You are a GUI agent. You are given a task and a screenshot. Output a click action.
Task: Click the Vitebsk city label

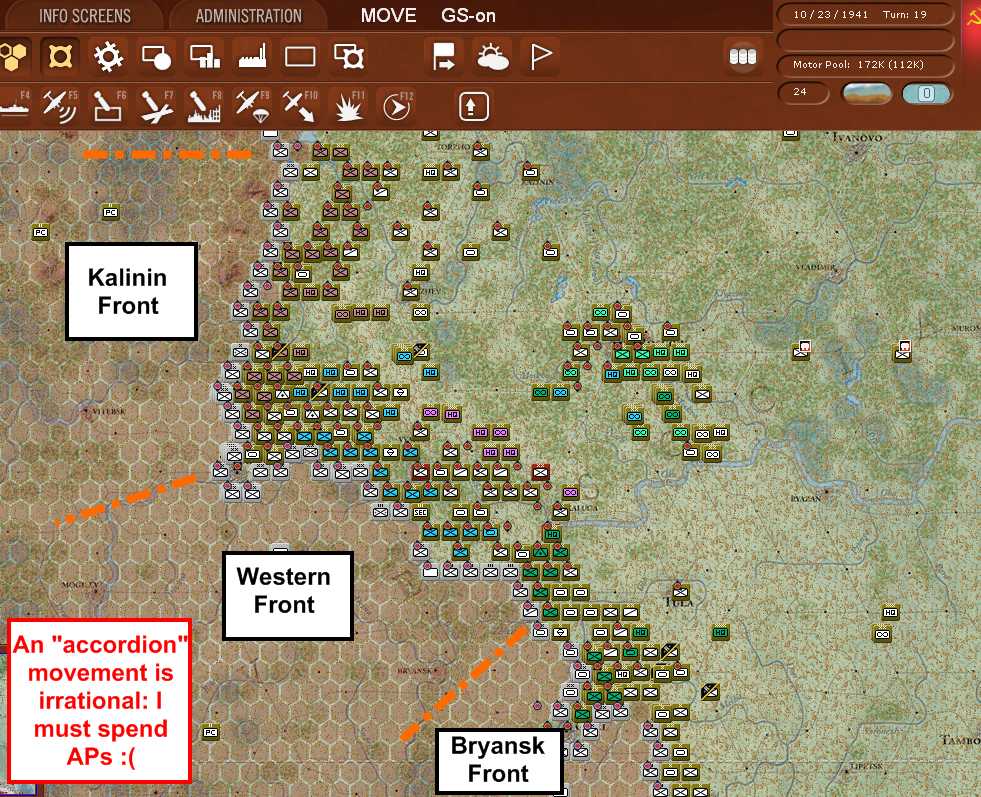click(108, 412)
